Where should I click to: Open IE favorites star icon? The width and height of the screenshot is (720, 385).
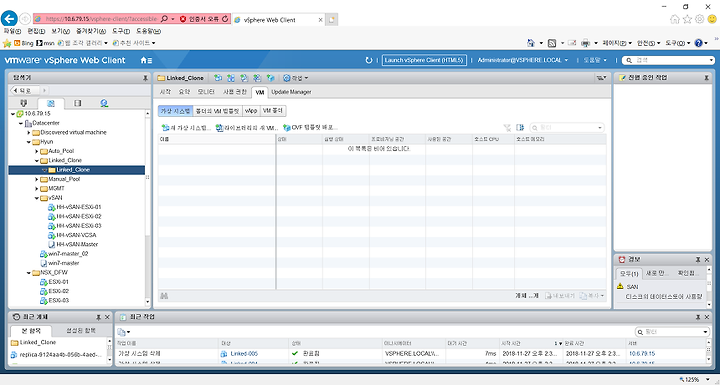687,19
